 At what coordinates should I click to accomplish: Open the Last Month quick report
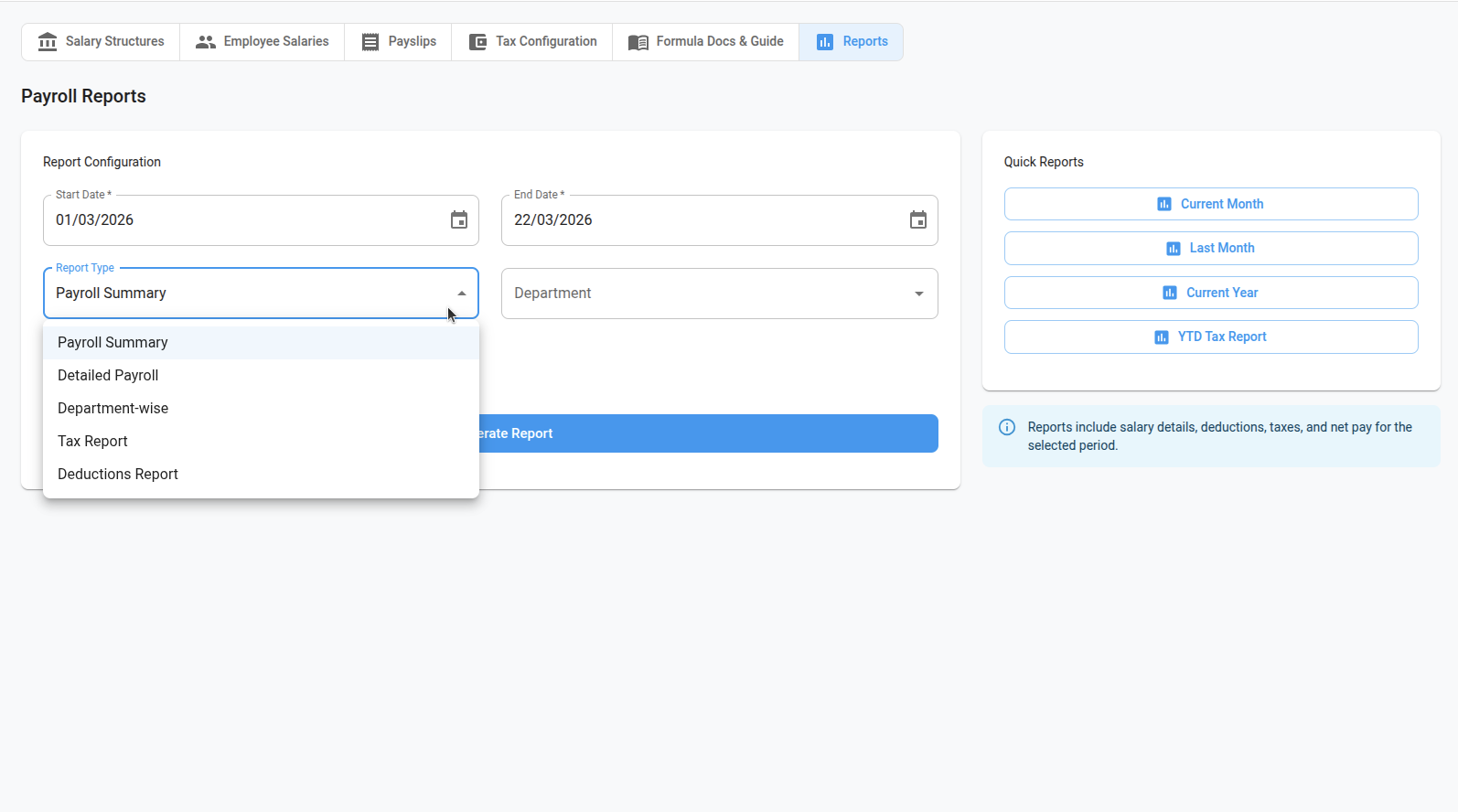coord(1210,248)
